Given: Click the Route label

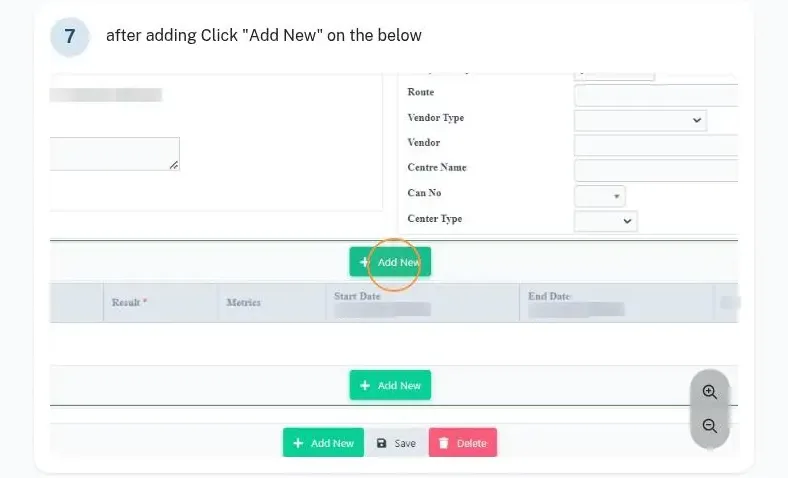Looking at the screenshot, I should click(x=421, y=92).
